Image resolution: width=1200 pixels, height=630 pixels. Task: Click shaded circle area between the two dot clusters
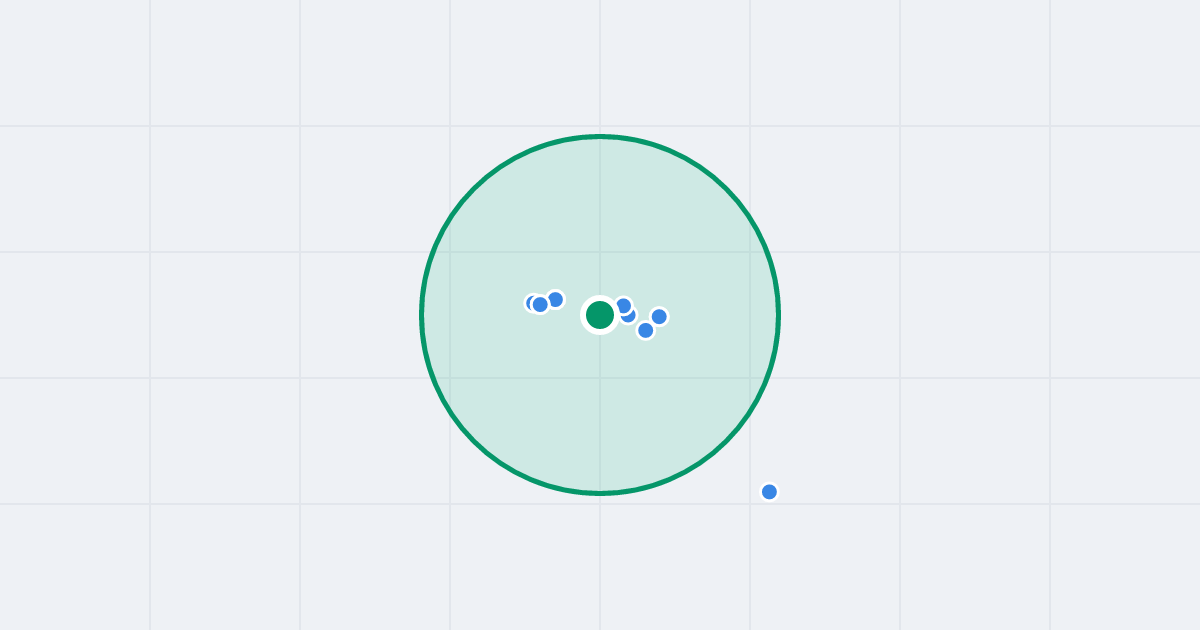tap(575, 315)
